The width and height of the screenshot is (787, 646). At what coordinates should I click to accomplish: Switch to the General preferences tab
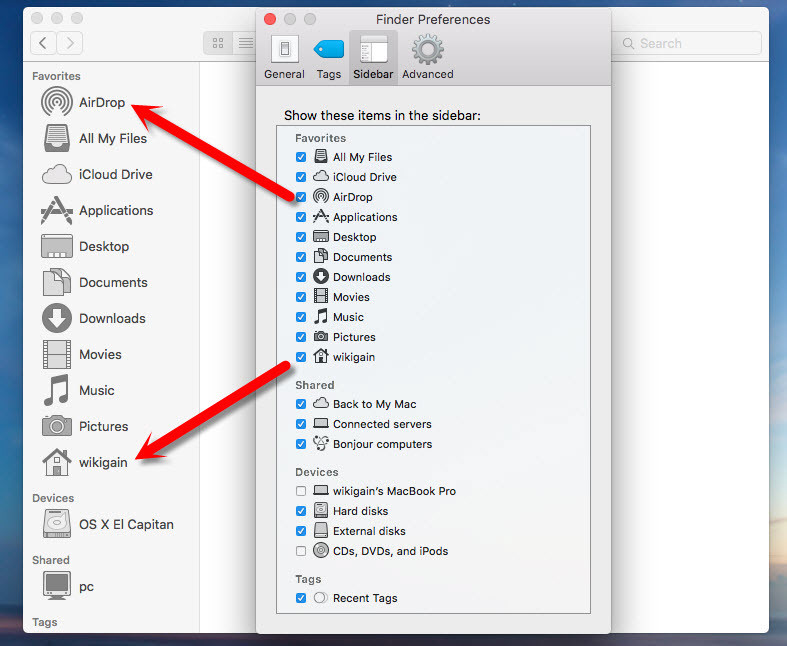coord(284,57)
